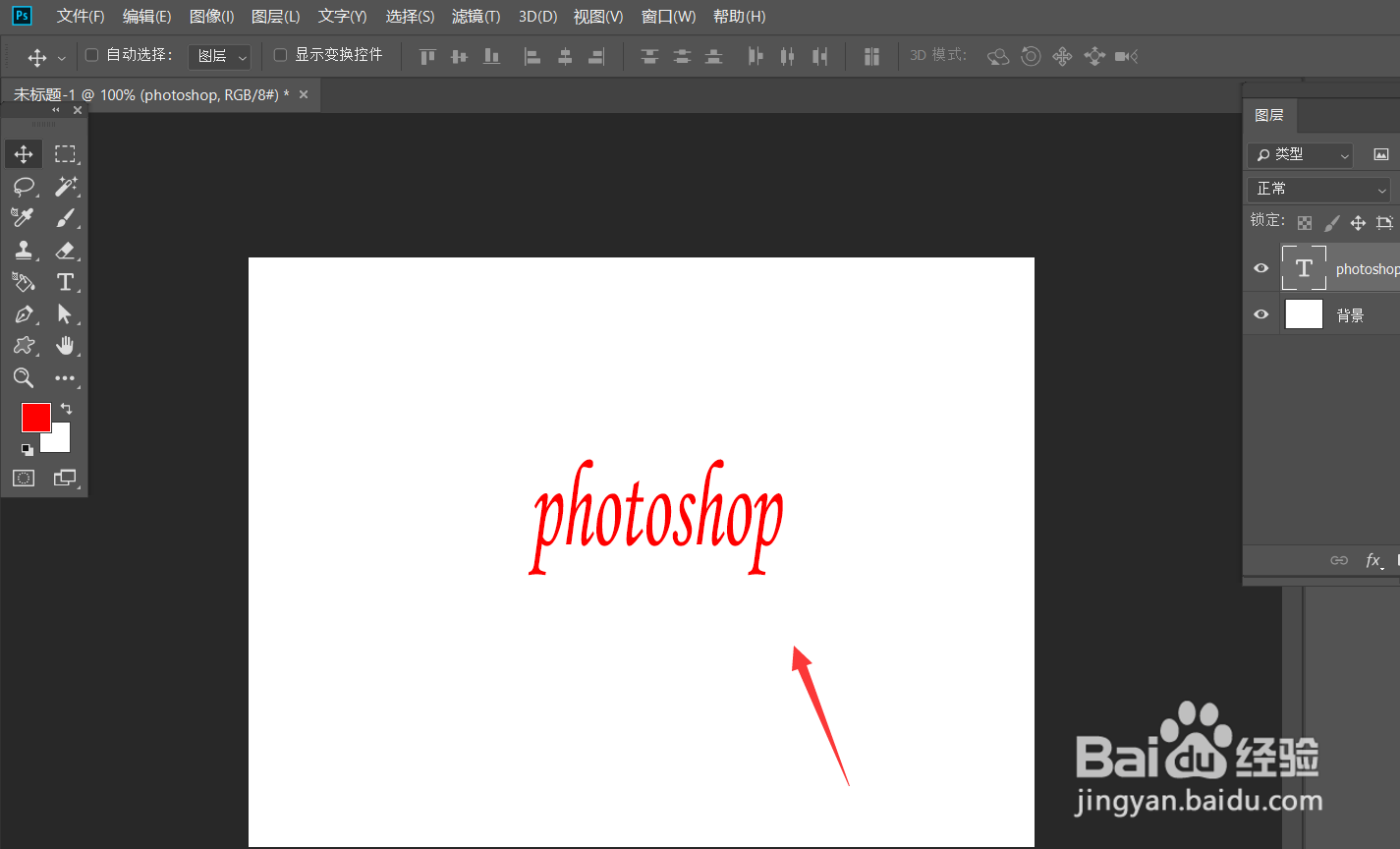1400x849 pixels.
Task: Open the 文字(Y) menu
Action: (x=343, y=17)
